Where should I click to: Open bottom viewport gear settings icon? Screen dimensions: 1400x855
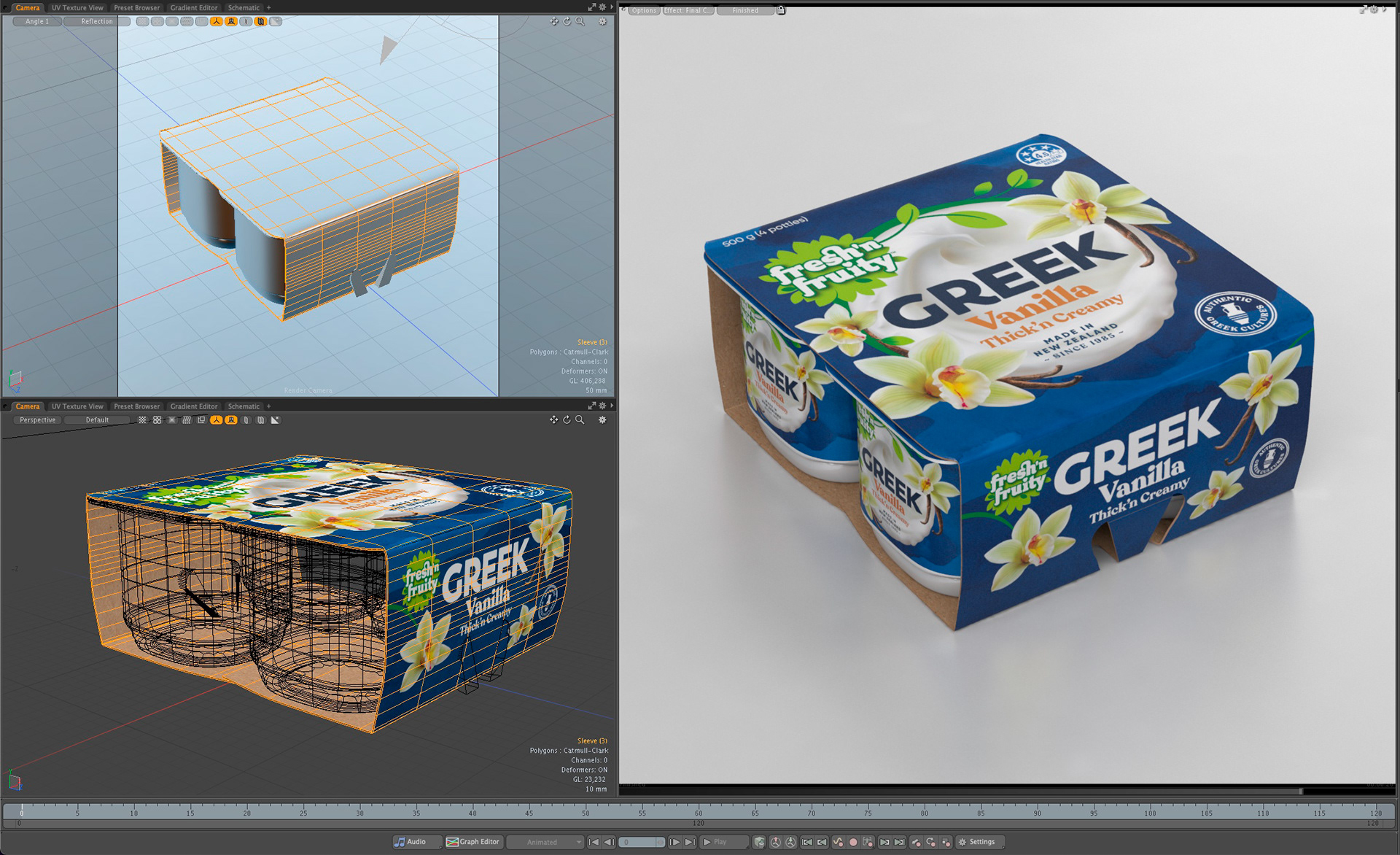602,420
